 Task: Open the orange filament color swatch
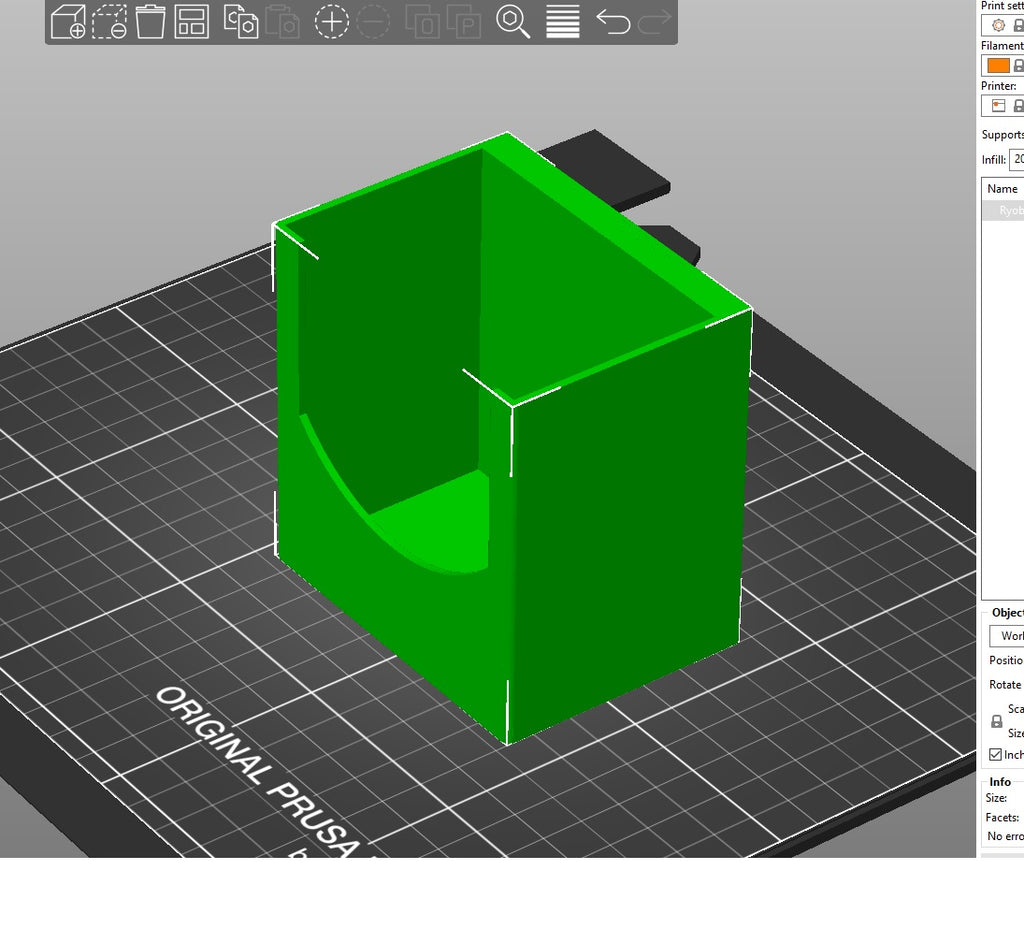(x=998, y=65)
